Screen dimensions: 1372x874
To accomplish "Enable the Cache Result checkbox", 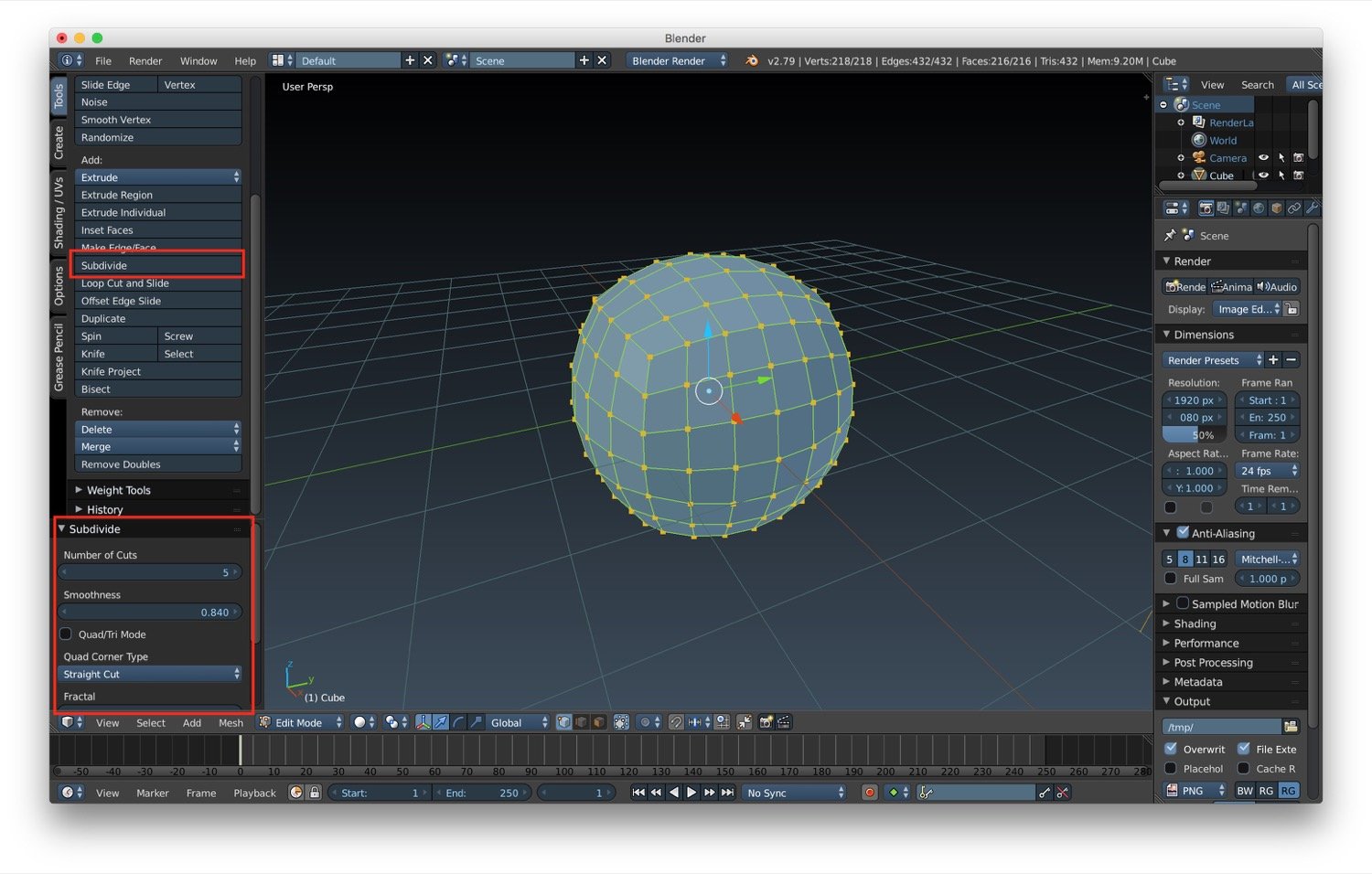I will point(1244,768).
